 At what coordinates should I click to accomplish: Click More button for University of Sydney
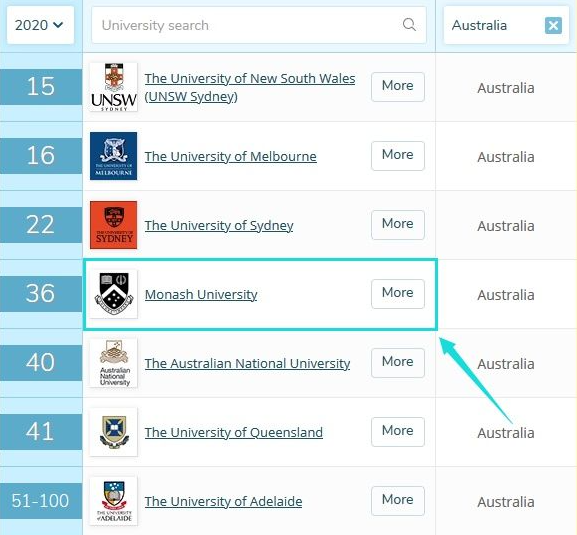pyautogui.click(x=398, y=225)
